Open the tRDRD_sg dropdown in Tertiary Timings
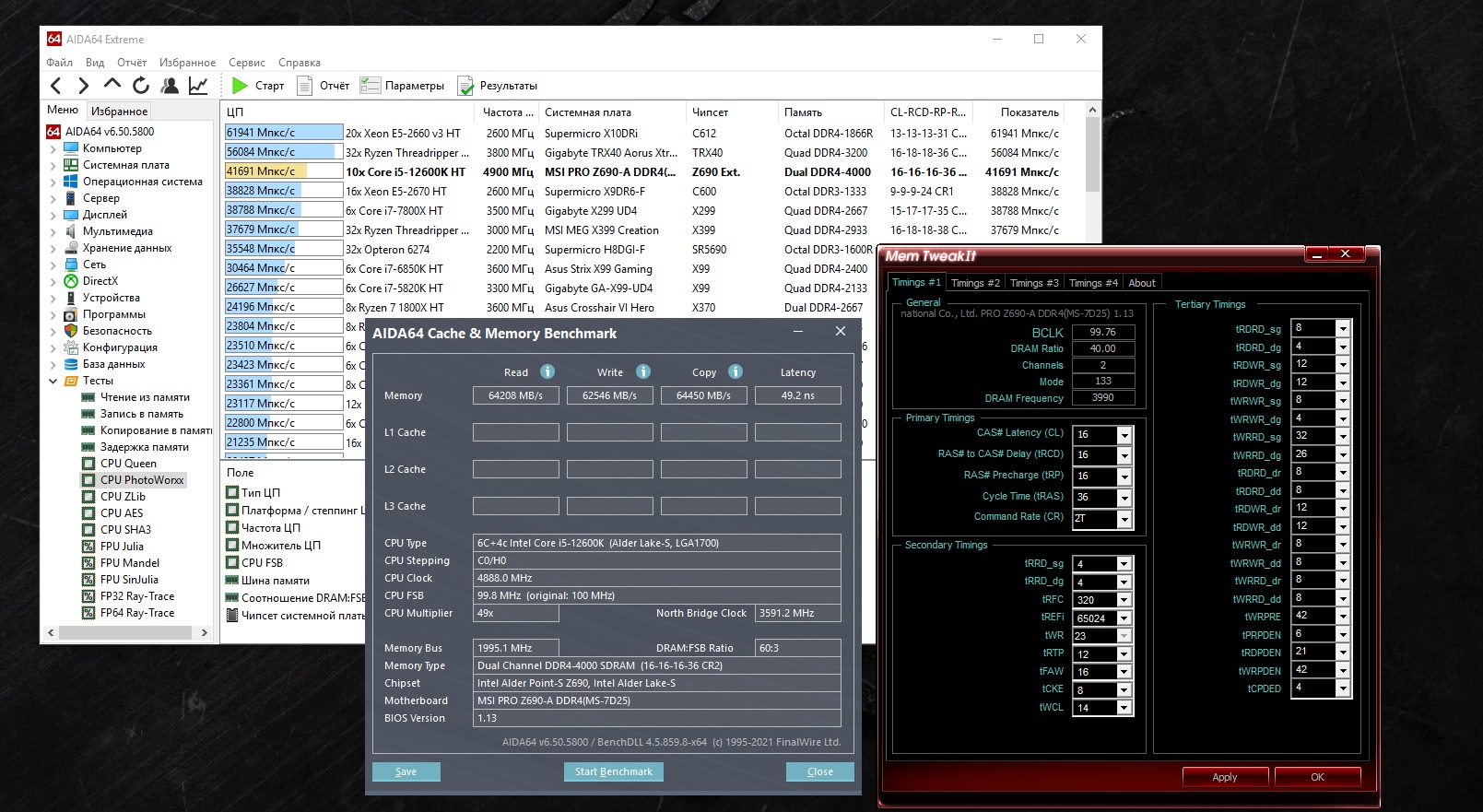The image size is (1483, 812). 1343,329
